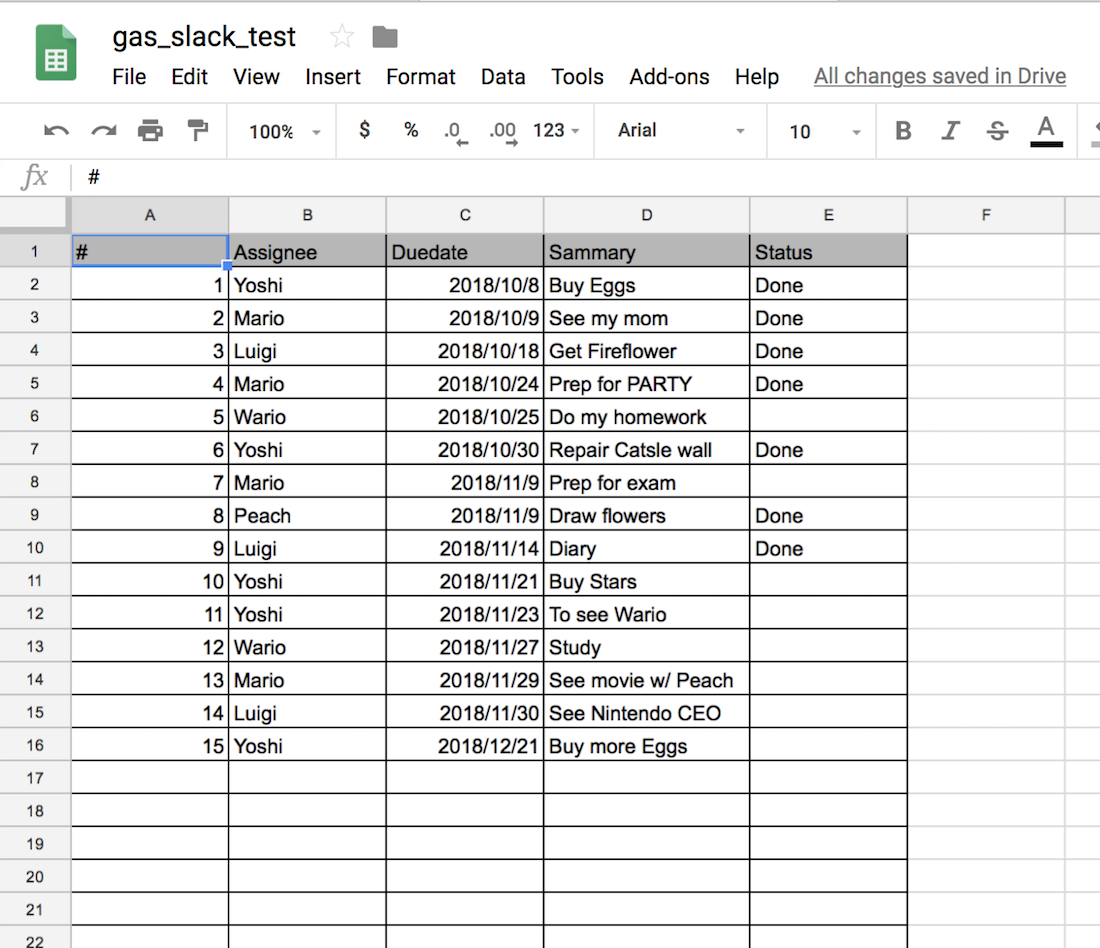1100x948 pixels.
Task: Open the Data menu
Action: coord(503,76)
